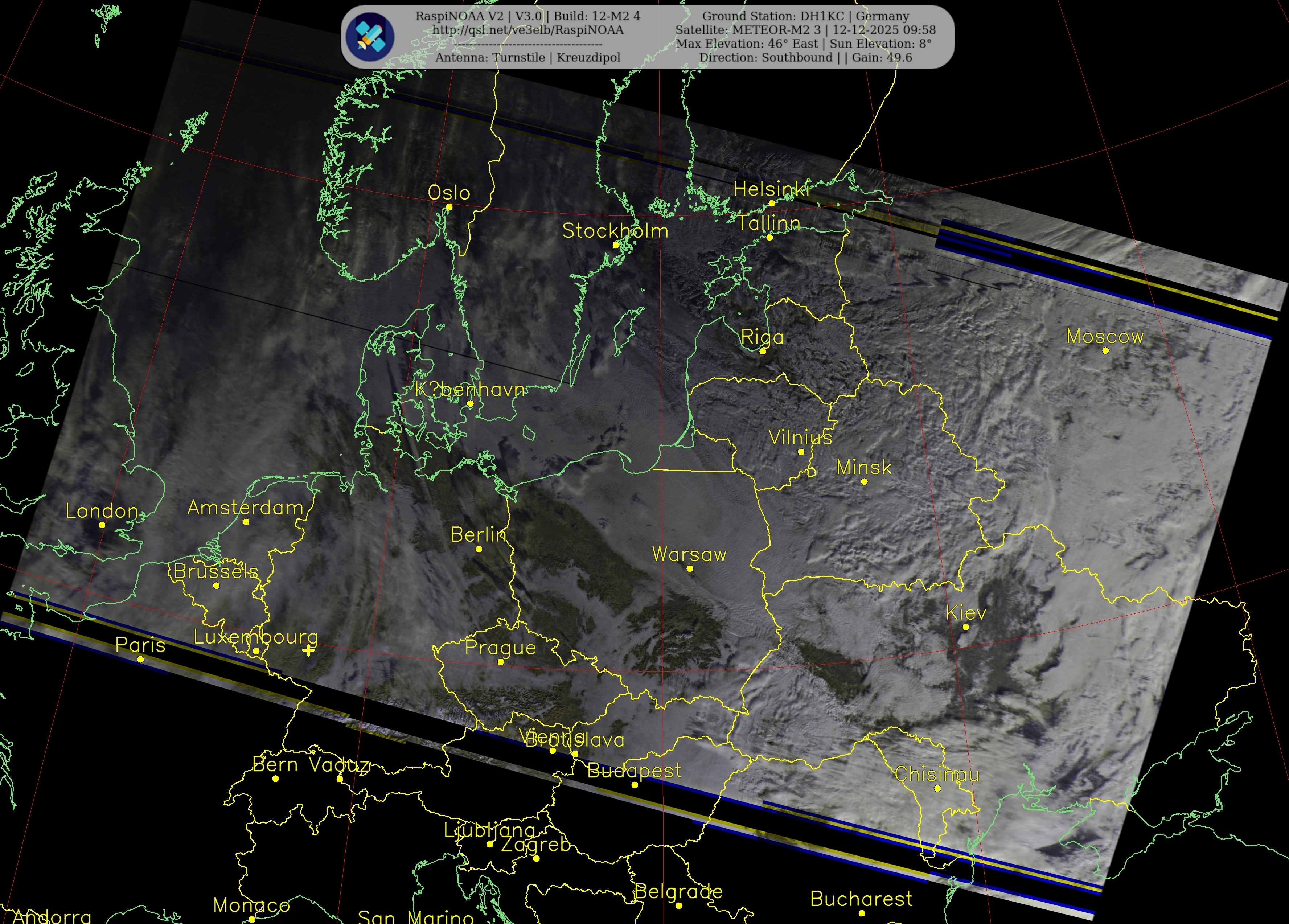
Task: Click the Ground Station DH1KC text
Action: point(805,16)
